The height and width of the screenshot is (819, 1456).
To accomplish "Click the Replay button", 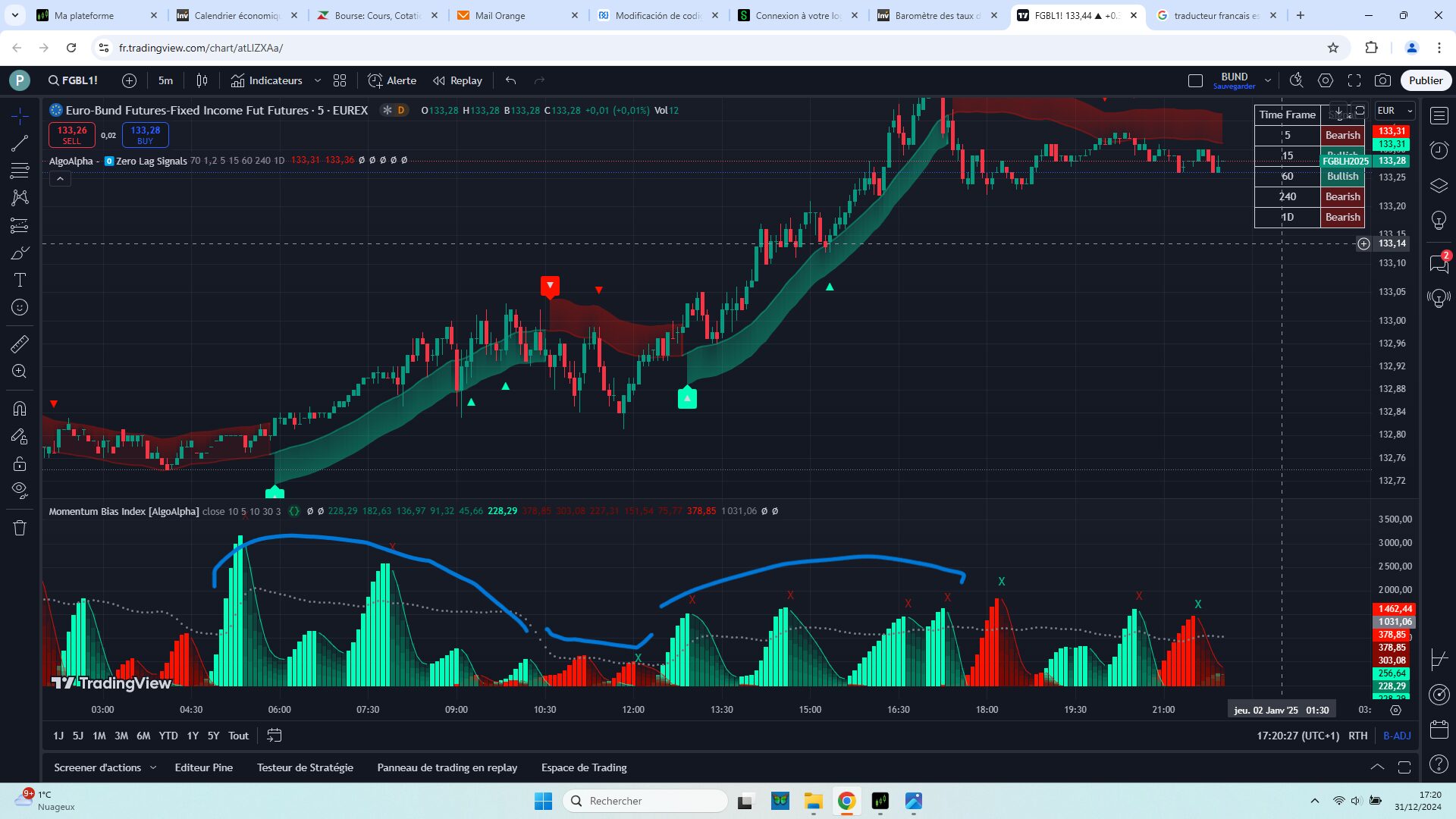I will click(x=457, y=80).
